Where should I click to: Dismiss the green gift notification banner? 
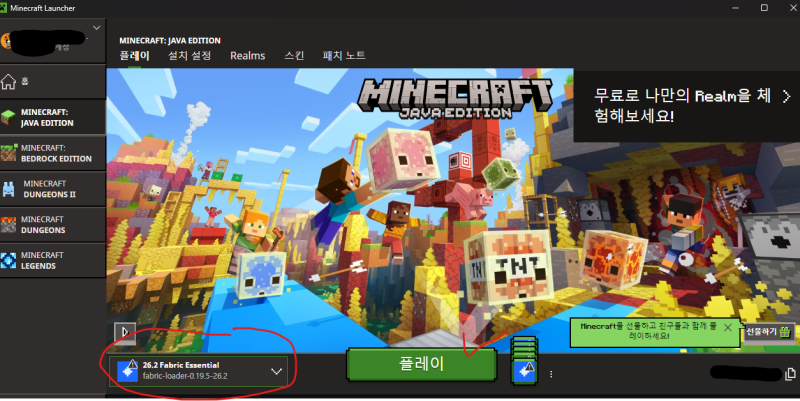point(728,328)
